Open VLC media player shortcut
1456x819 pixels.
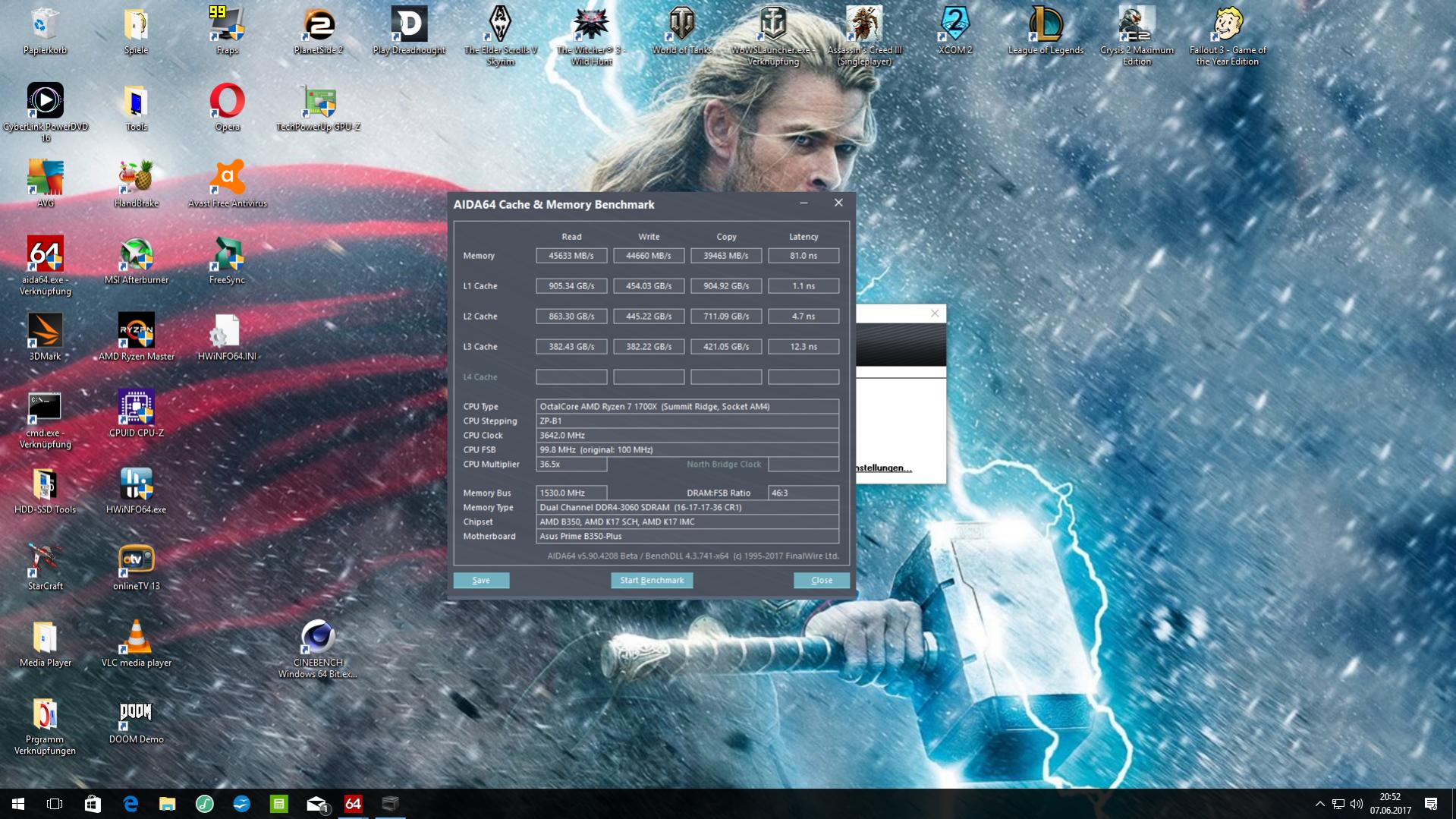pos(136,644)
